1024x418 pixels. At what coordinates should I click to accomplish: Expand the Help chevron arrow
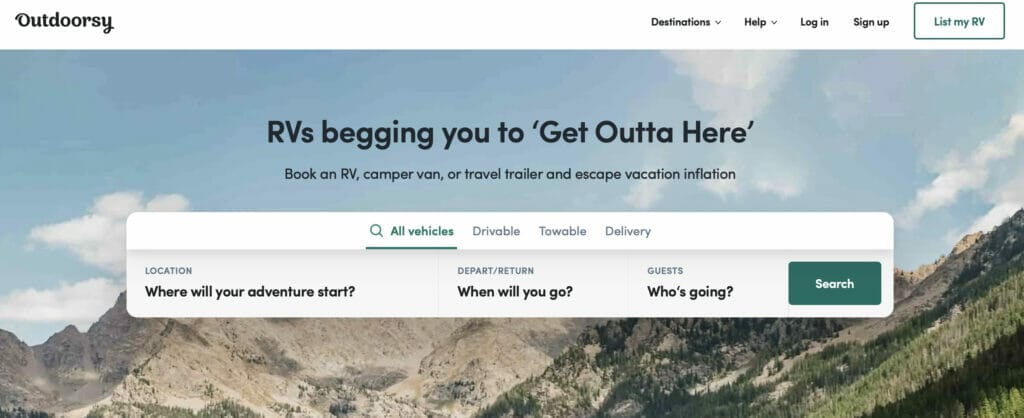(x=774, y=22)
